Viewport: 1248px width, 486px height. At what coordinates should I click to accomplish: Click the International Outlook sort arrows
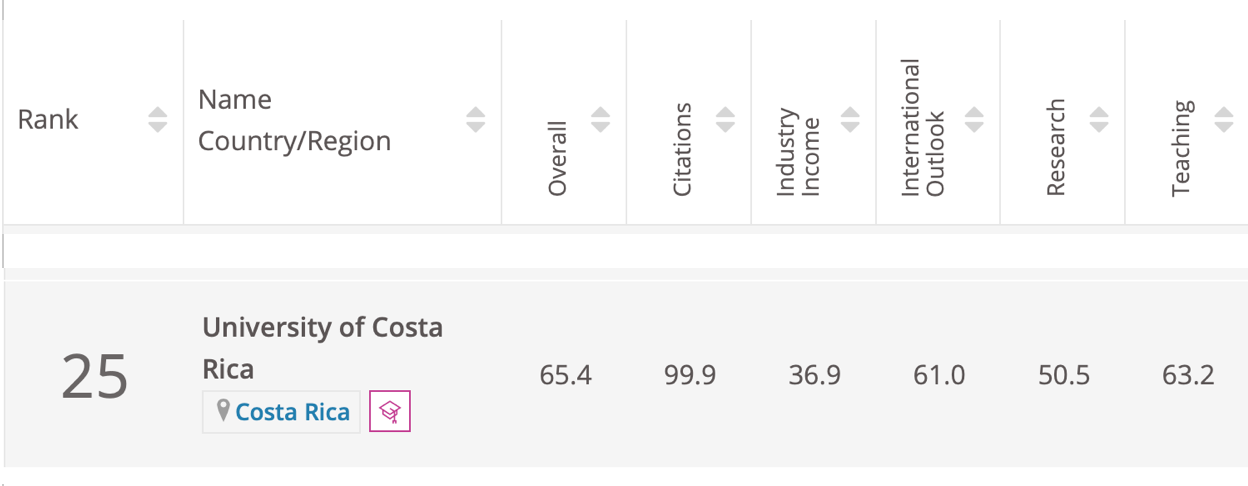pos(974,120)
